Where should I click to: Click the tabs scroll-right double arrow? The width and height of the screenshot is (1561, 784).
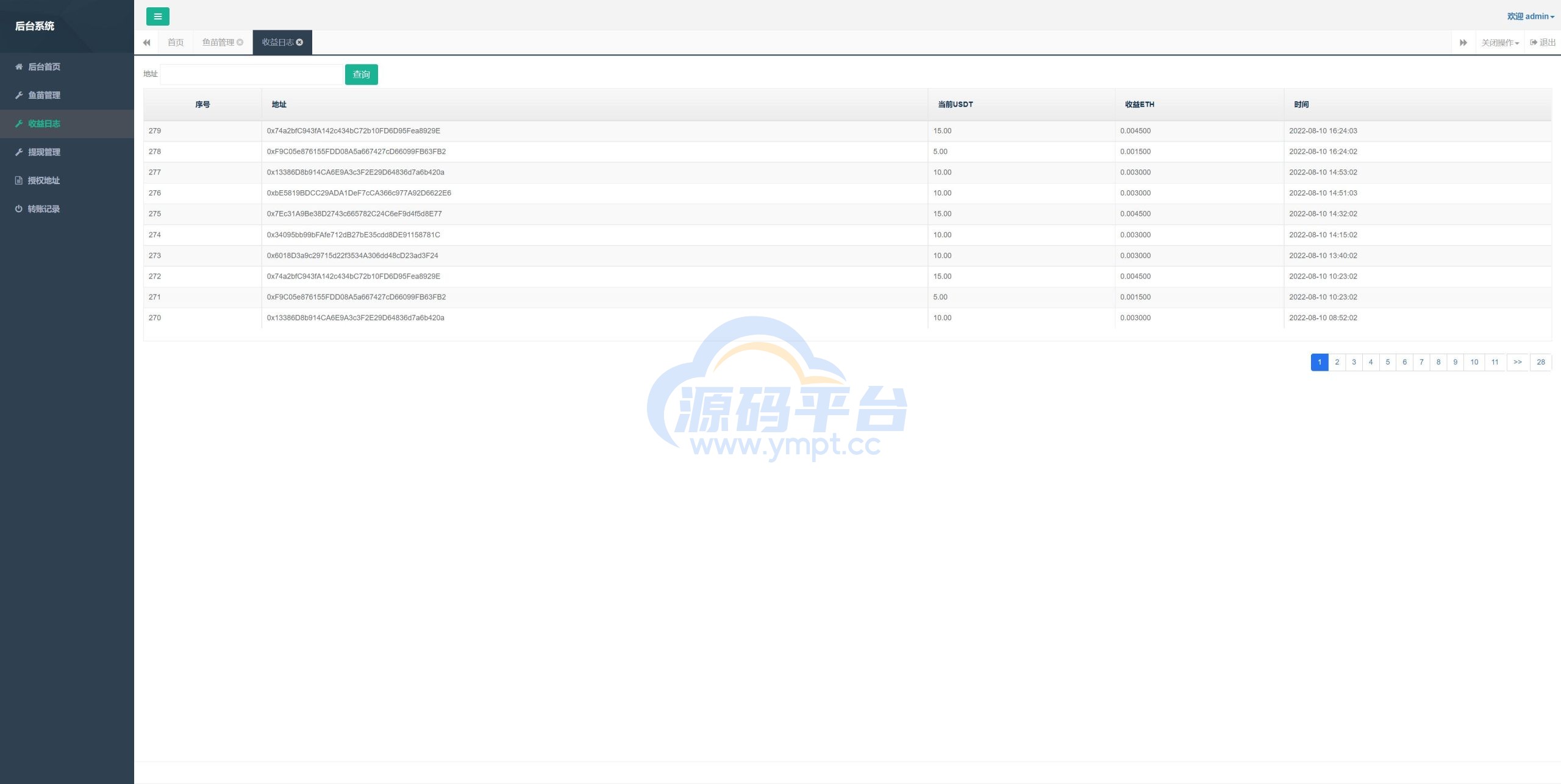point(1463,43)
